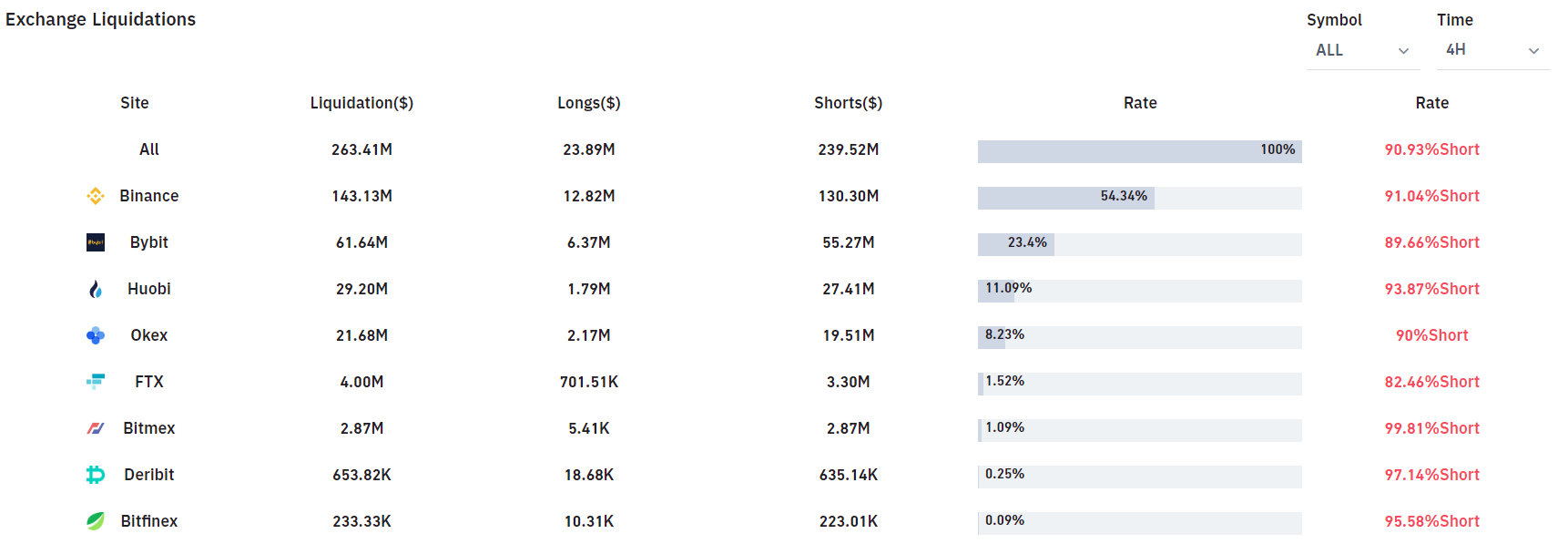Sort by the Shorts($) column header
This screenshot has width=1568, height=544.
(848, 103)
